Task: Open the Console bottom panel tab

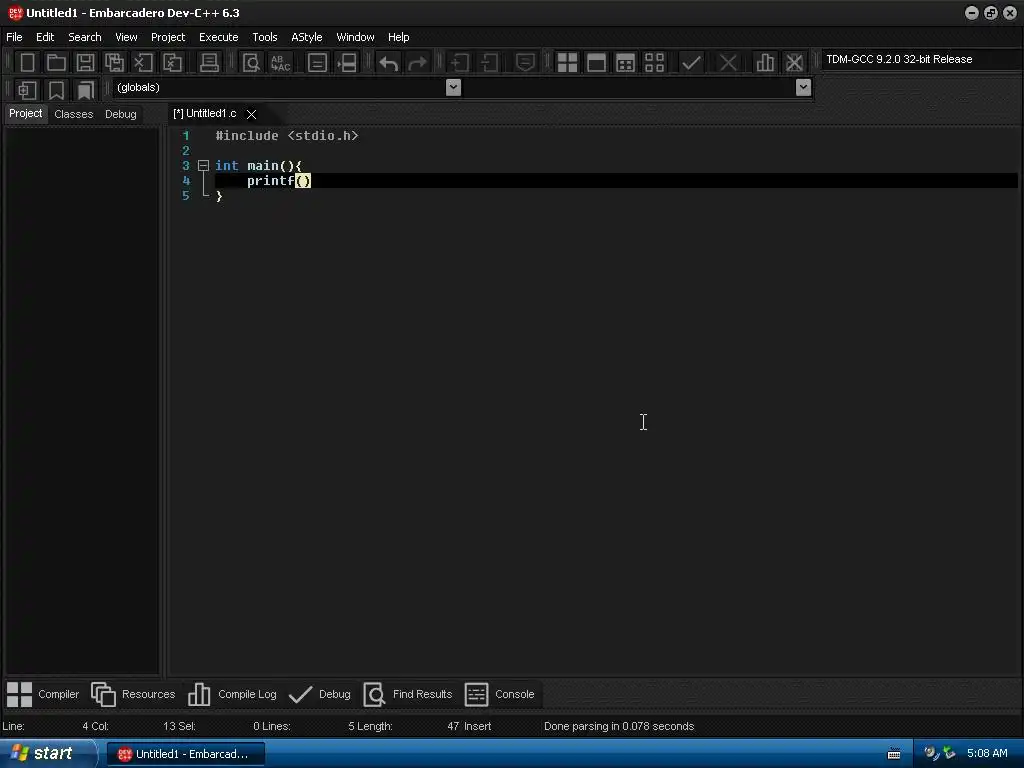Action: (x=500, y=694)
